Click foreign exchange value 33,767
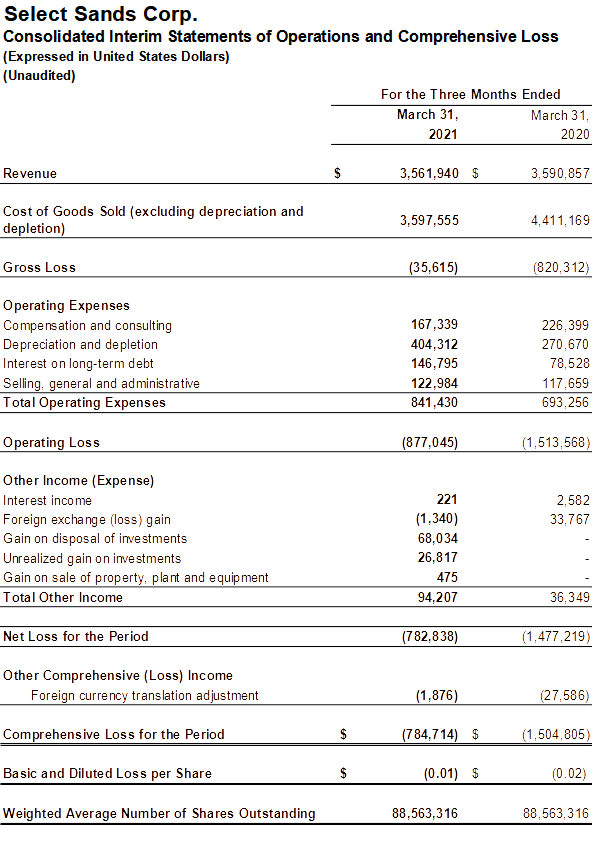 click(x=569, y=520)
